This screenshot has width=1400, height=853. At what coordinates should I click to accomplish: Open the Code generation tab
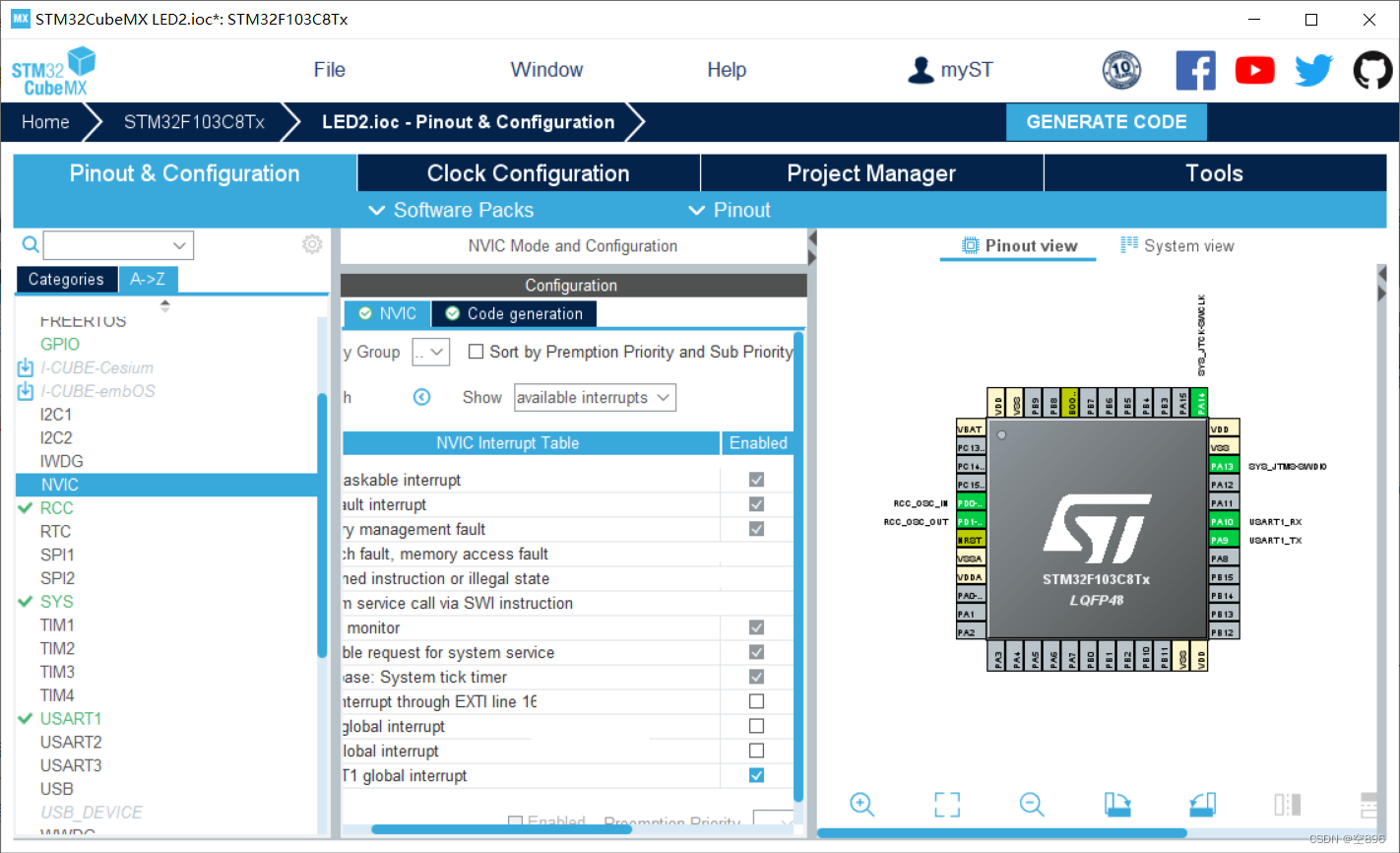click(x=514, y=313)
